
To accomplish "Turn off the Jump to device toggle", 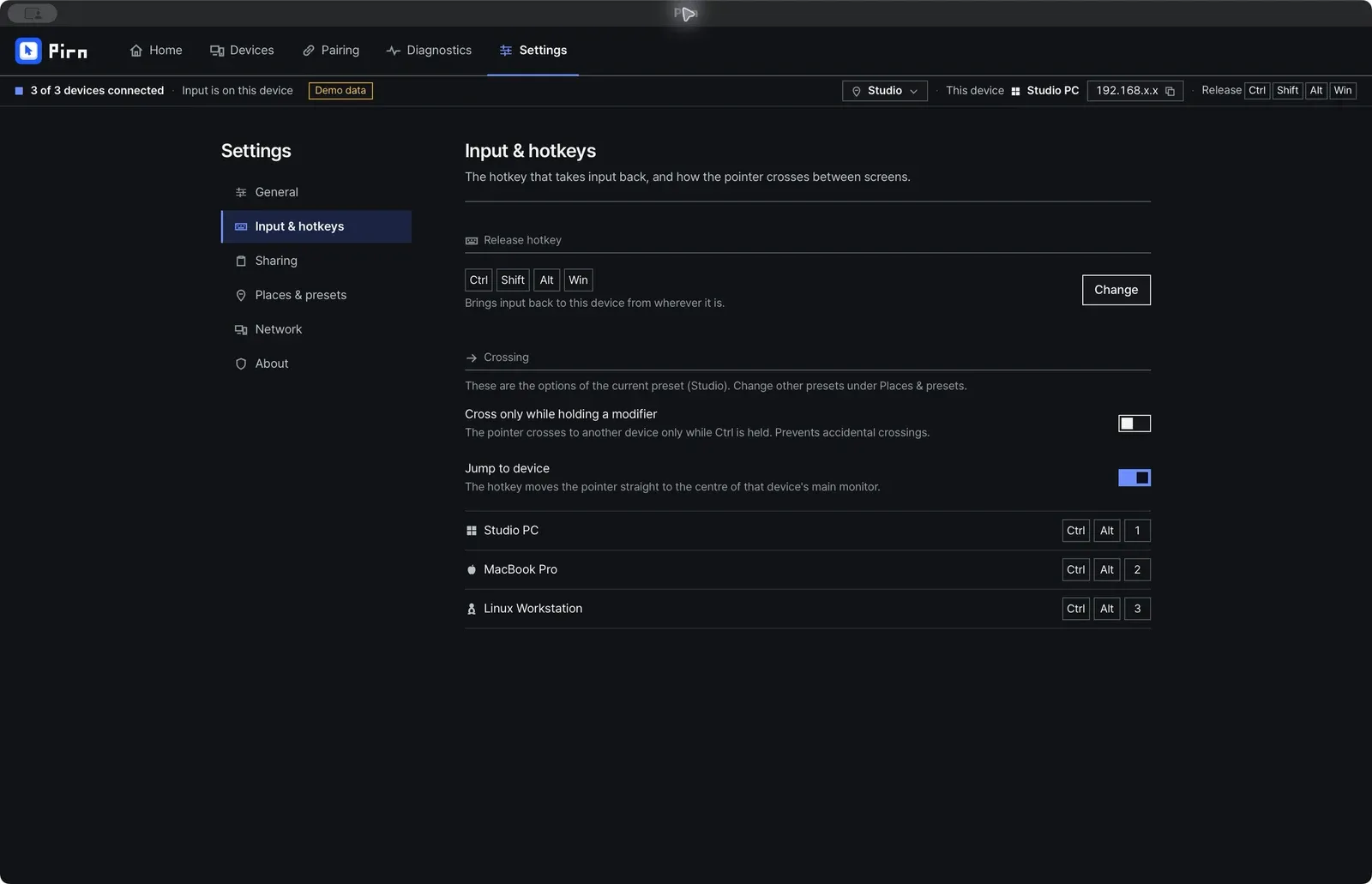I will click(1134, 478).
